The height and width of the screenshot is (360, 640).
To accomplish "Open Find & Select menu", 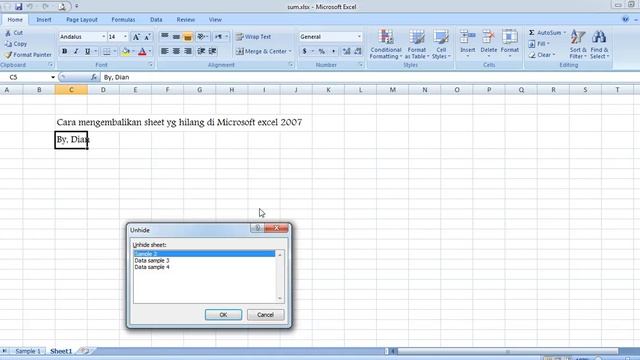I will tap(599, 44).
